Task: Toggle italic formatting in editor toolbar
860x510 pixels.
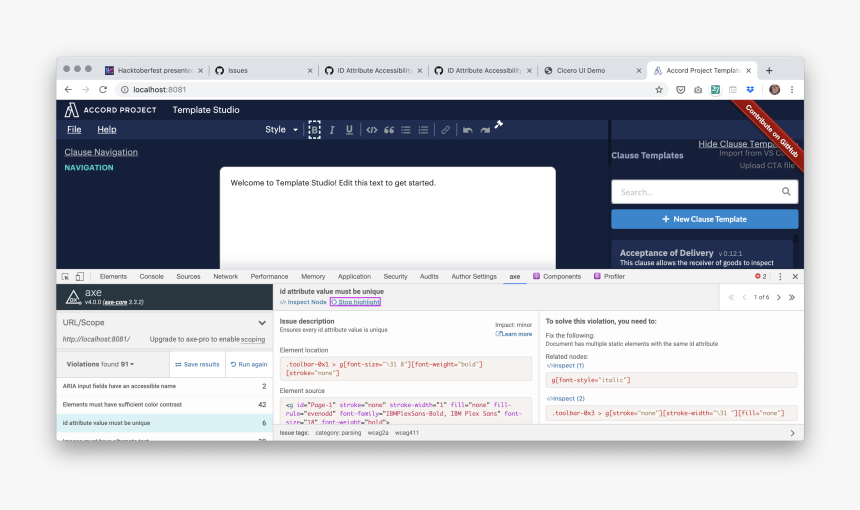Action: tap(333, 130)
